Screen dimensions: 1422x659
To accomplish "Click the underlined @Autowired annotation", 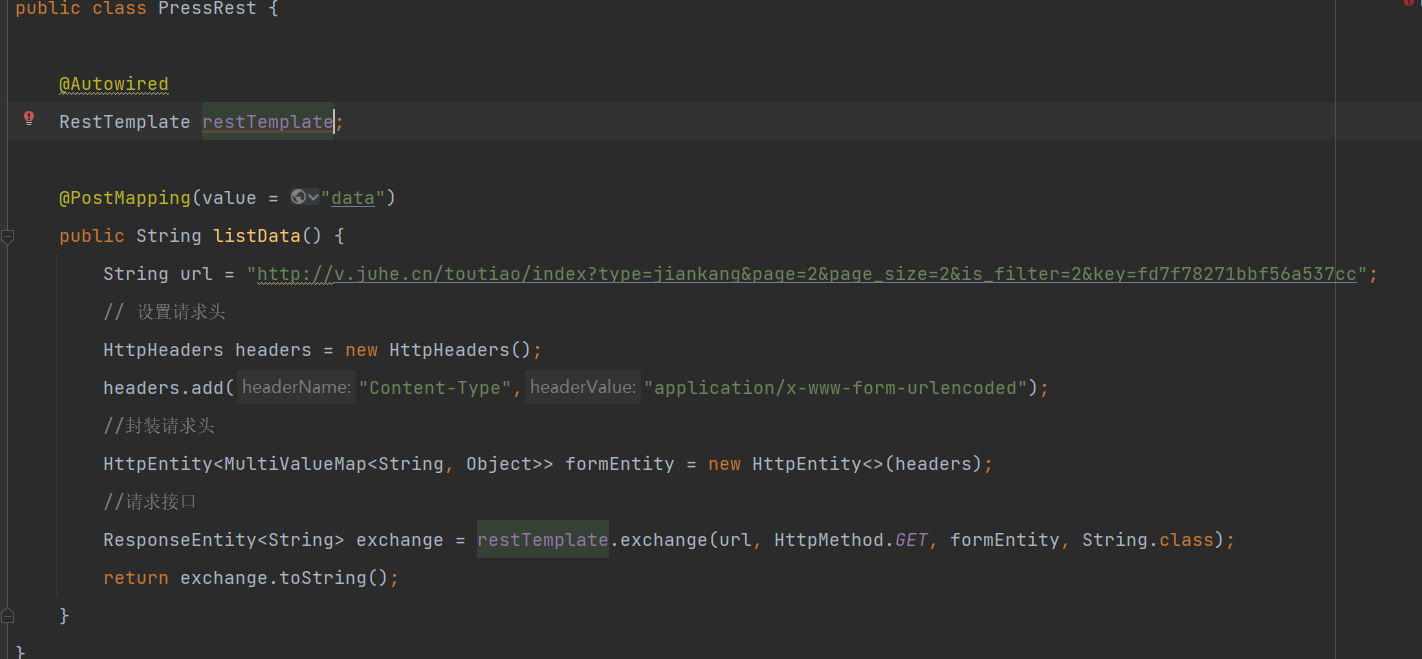I will tap(113, 84).
